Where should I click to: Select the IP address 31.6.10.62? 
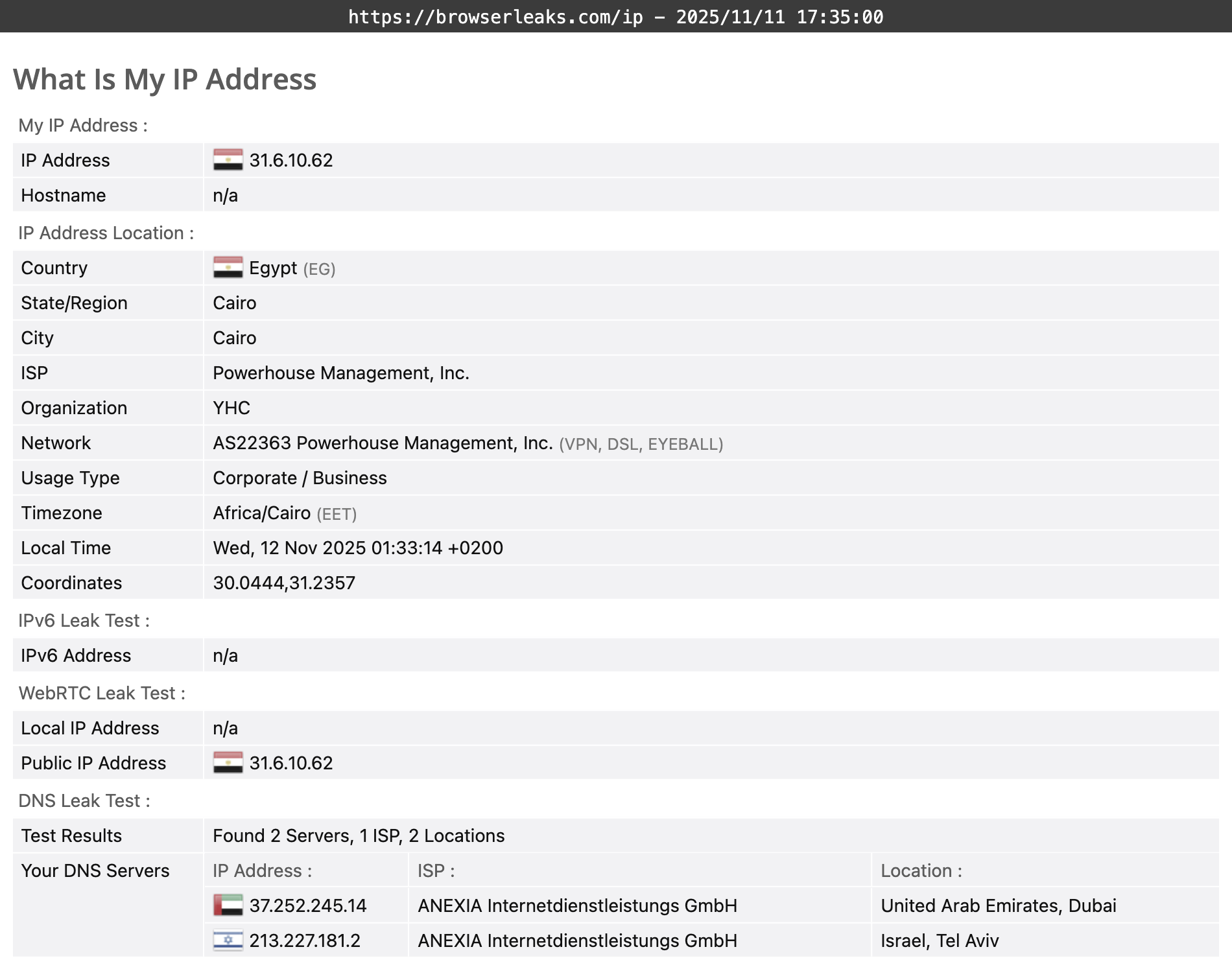tap(292, 160)
